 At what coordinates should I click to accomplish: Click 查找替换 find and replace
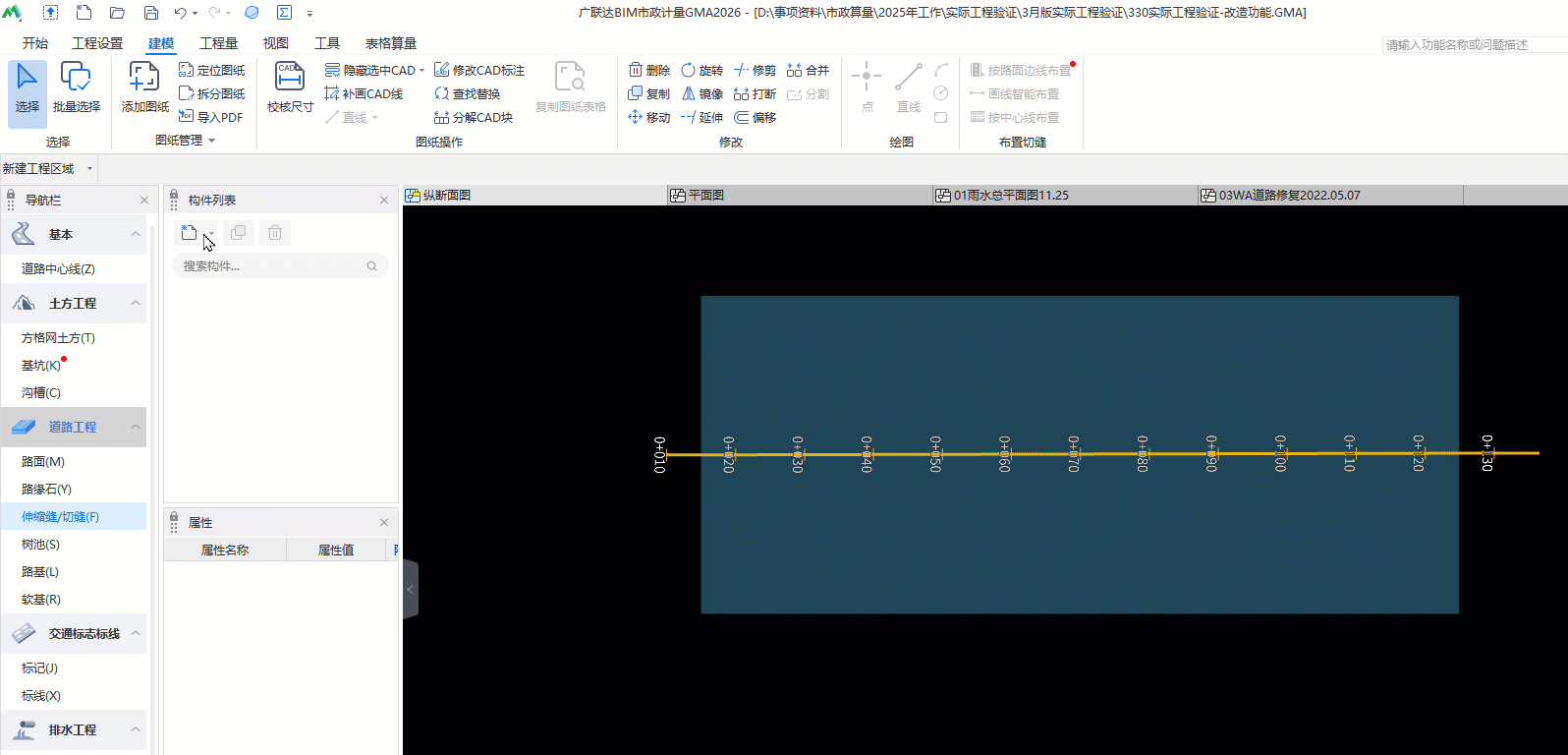[468, 93]
